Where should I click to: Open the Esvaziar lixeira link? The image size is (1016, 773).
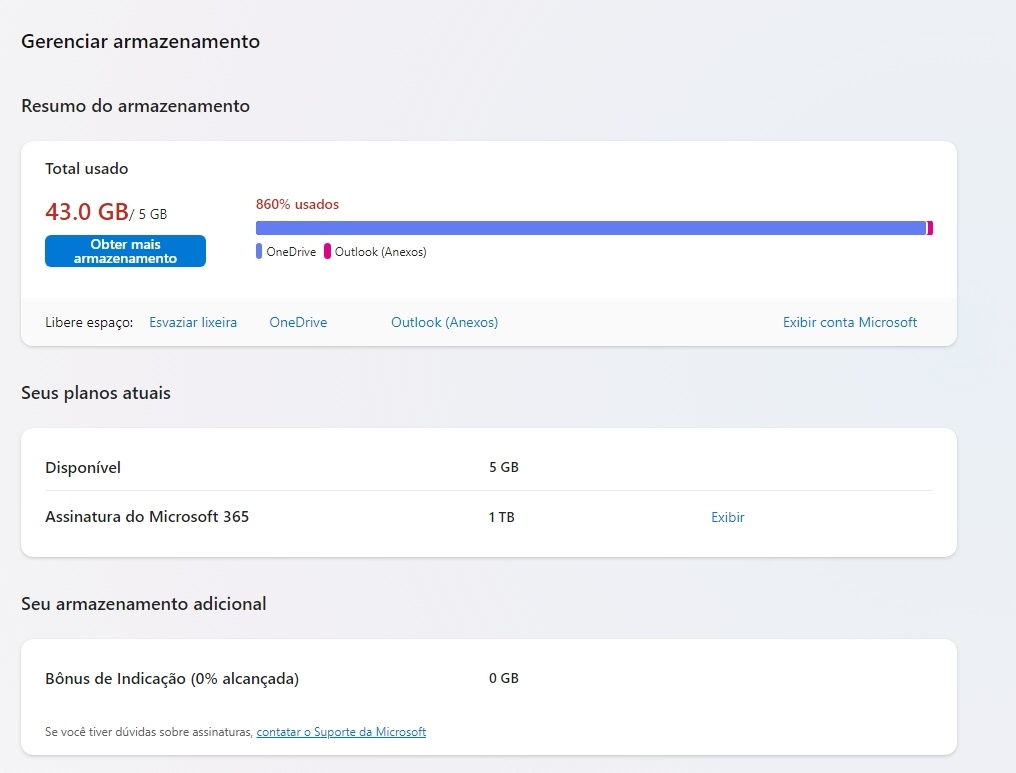[193, 322]
